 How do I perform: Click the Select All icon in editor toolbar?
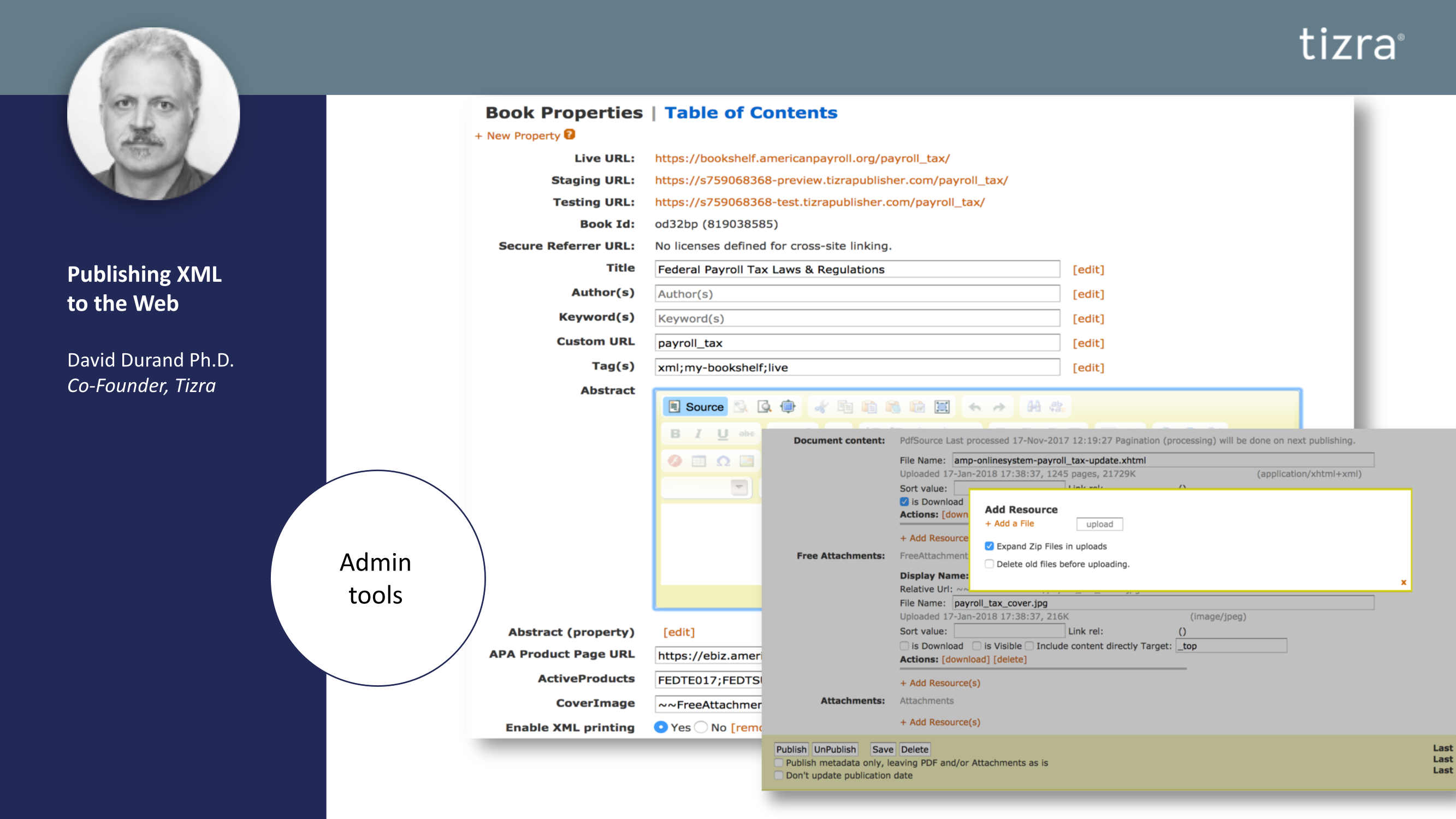(x=942, y=406)
